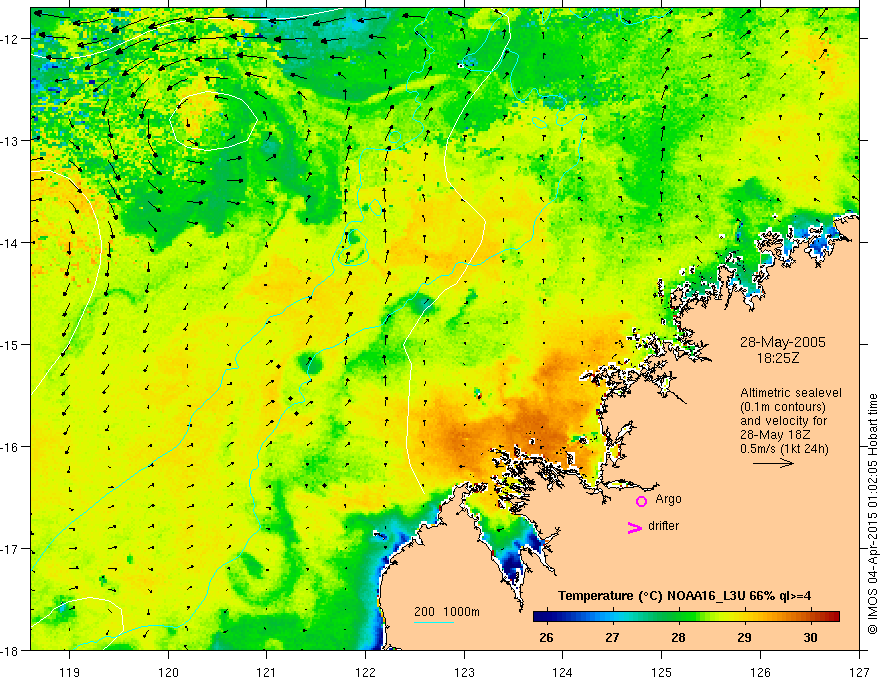
Task: Click the cyan bathymetry legend line
Action: (x=434, y=622)
